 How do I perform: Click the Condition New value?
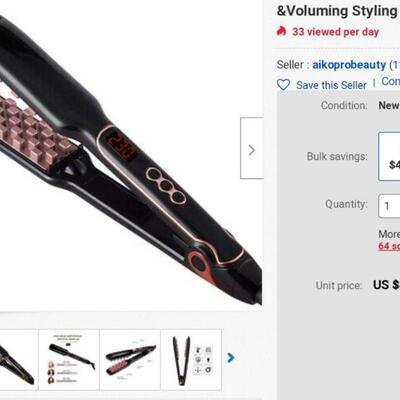(389, 105)
